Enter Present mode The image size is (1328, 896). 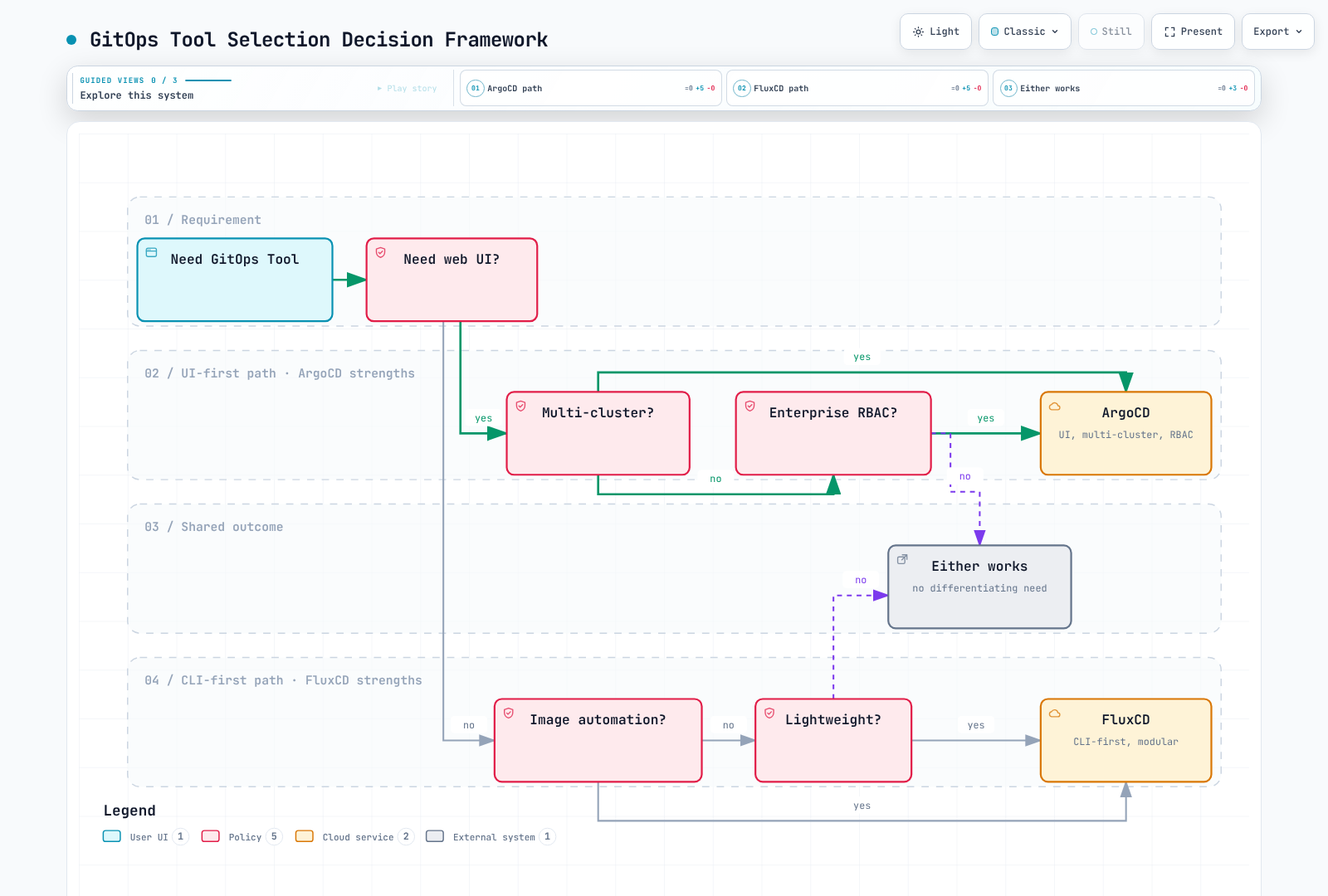coord(1193,32)
